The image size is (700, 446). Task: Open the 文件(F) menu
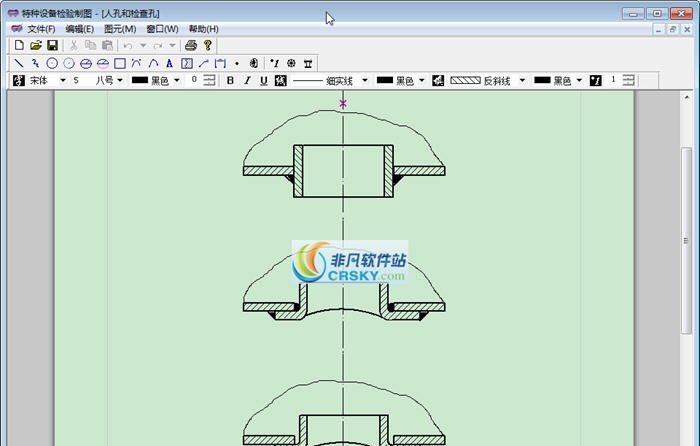pyautogui.click(x=41, y=29)
